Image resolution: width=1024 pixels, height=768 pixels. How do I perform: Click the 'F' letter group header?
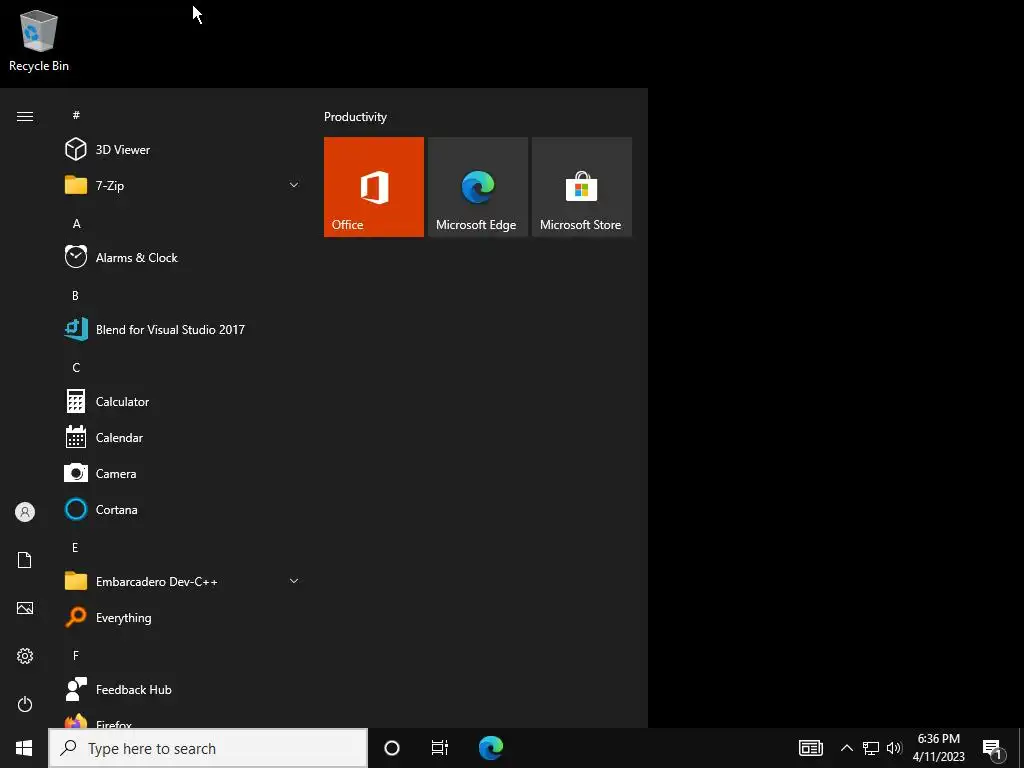76,655
